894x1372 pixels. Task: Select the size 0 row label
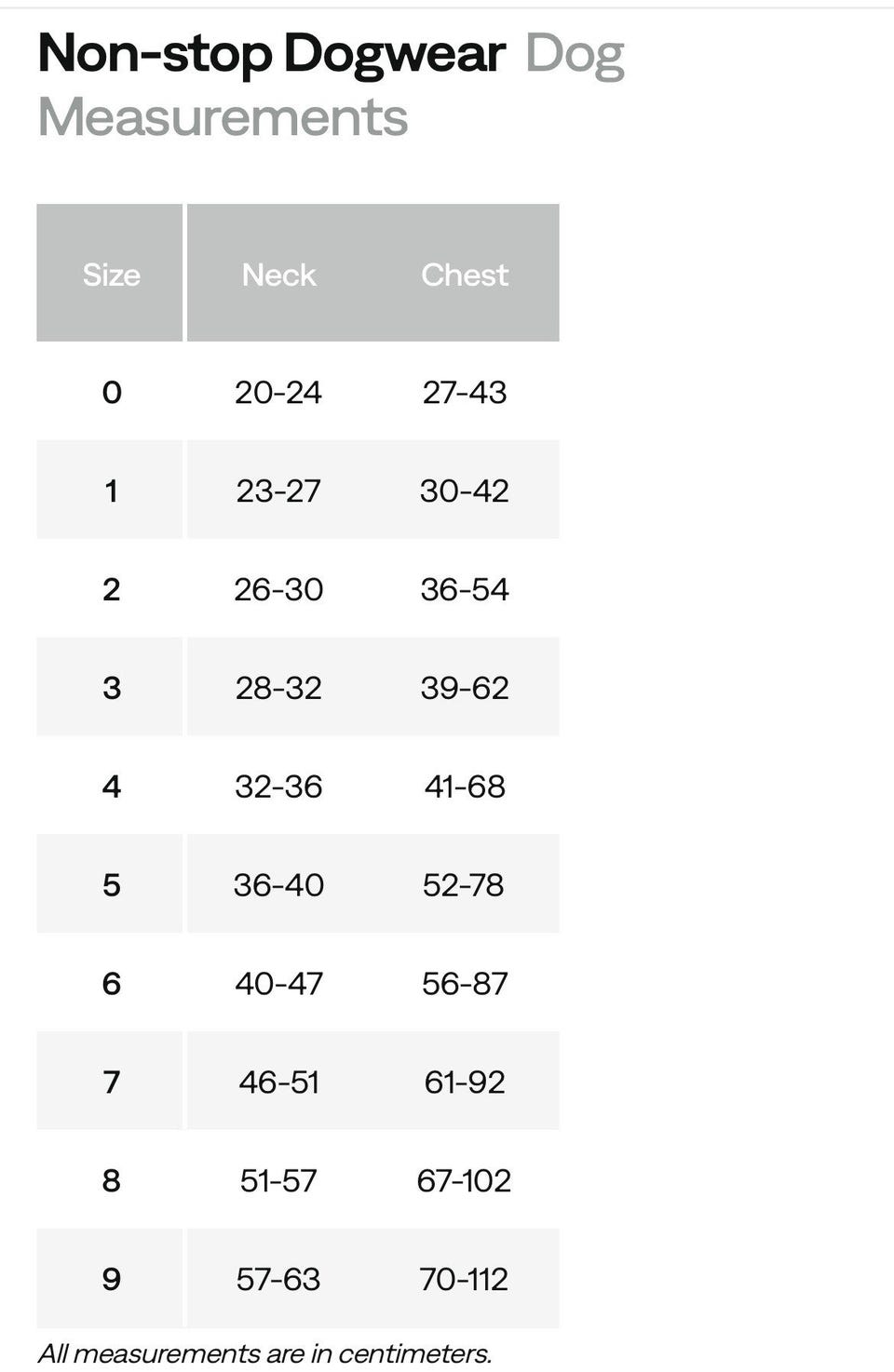(x=111, y=392)
